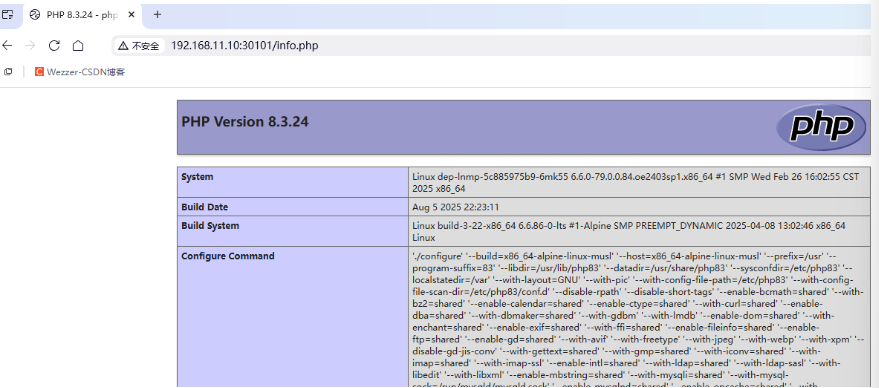This screenshot has width=879, height=388.
Task: Open the favorites folder icon on bookmarks bar
Action: click(8, 72)
